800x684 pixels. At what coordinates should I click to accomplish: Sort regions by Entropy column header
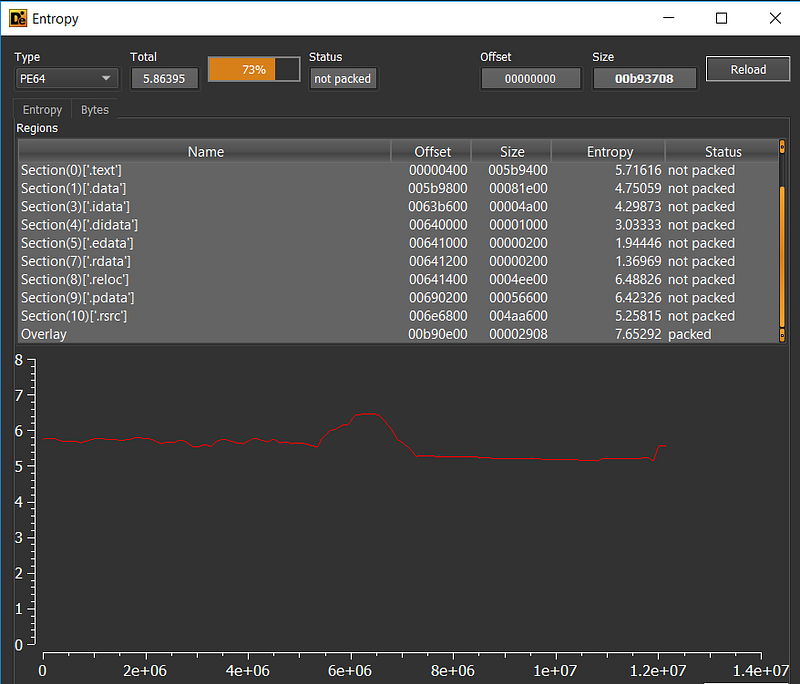(609, 151)
